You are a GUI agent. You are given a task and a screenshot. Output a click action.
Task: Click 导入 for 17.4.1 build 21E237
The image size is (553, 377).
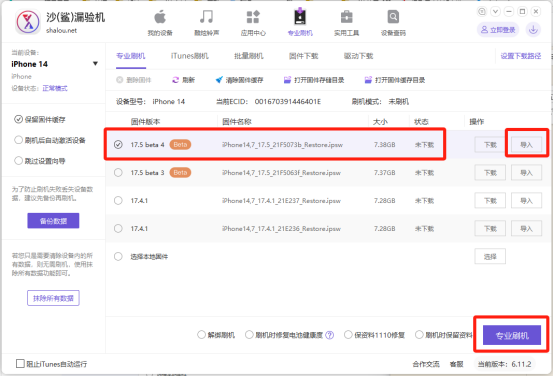526,201
